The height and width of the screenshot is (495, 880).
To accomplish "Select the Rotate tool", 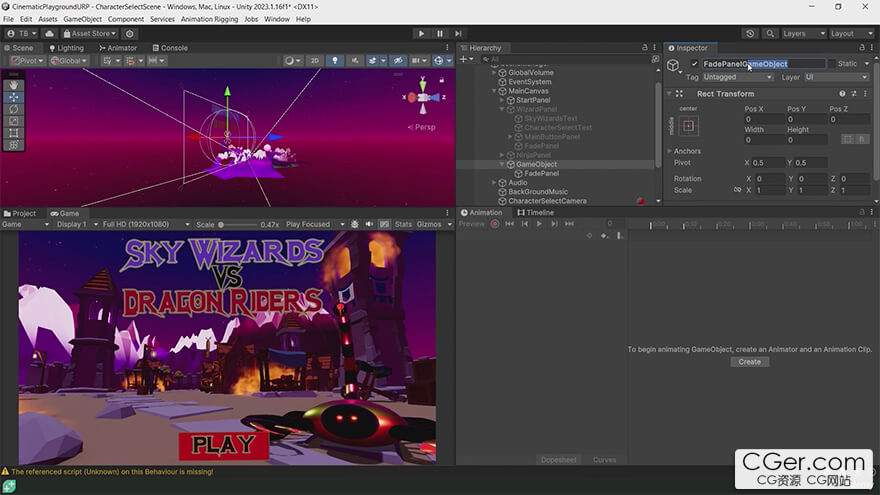I will click(x=13, y=109).
